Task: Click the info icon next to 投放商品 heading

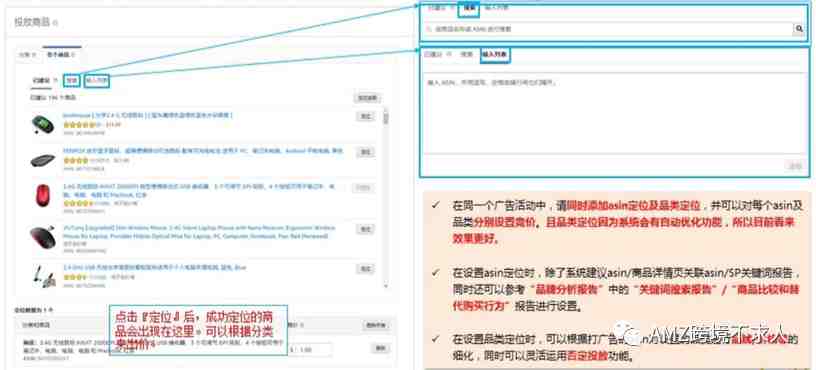Action: click(x=56, y=23)
